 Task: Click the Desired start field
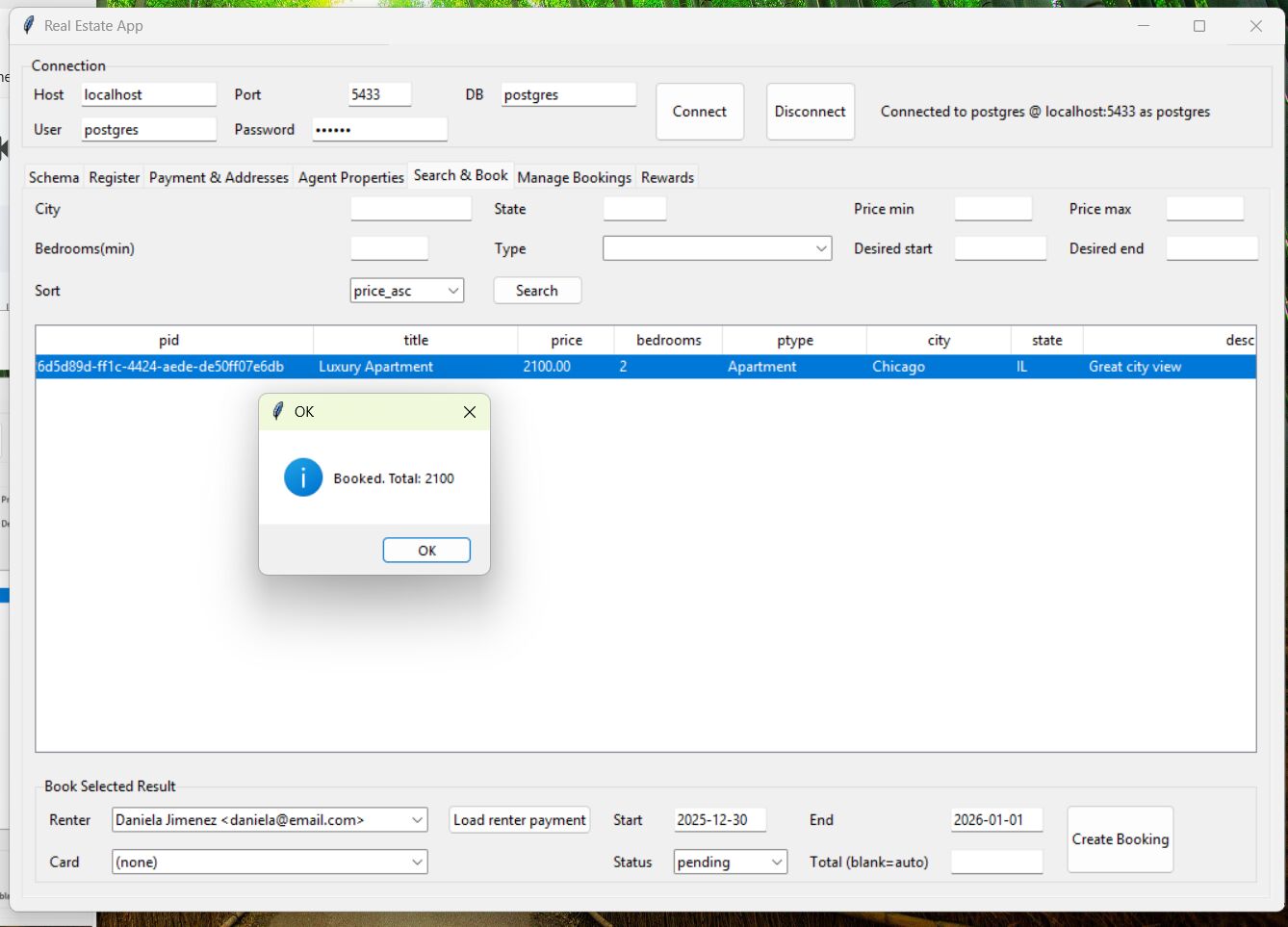pyautogui.click(x=1000, y=248)
